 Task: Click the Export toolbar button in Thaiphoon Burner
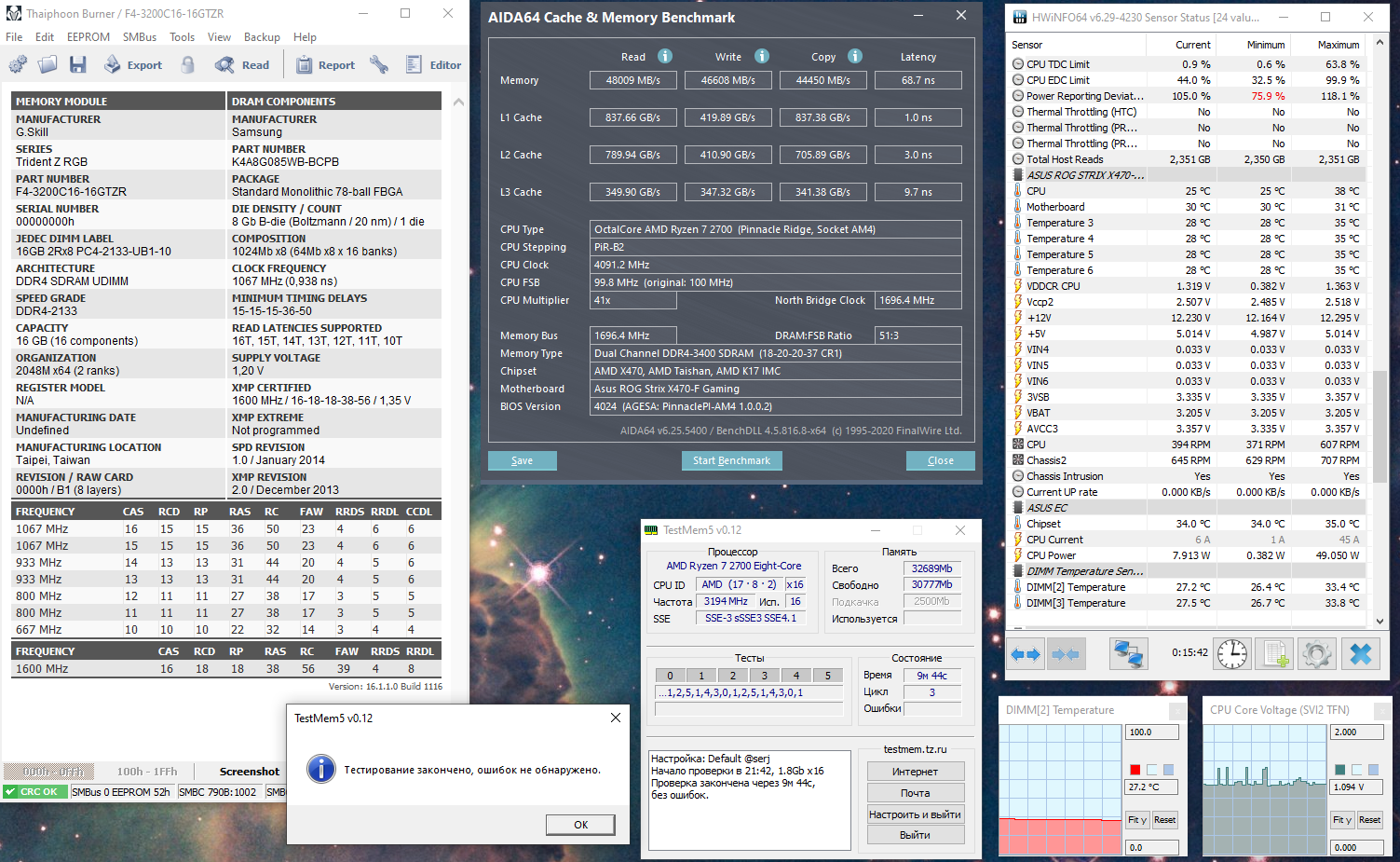pos(132,64)
